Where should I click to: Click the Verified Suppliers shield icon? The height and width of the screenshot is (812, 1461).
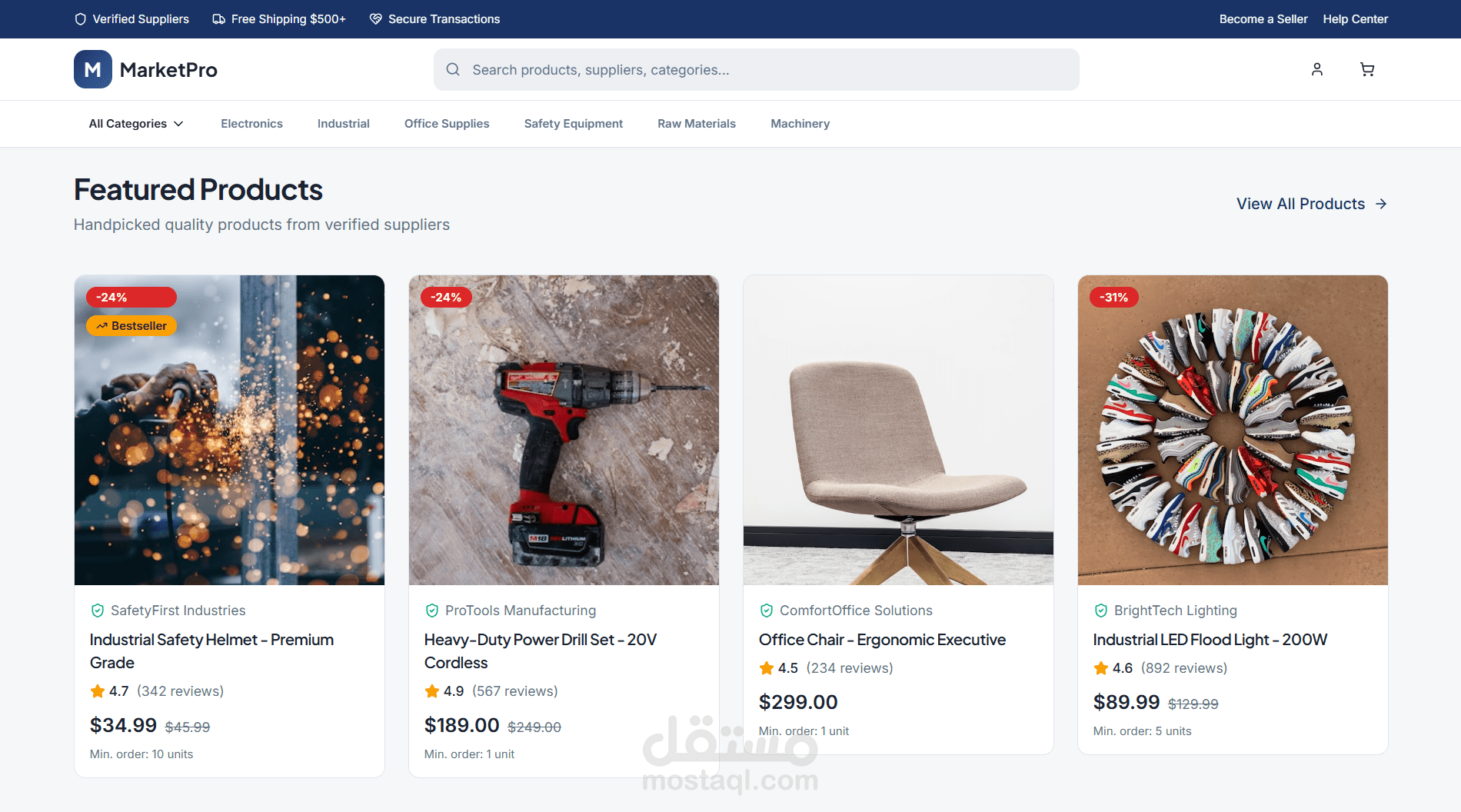[80, 19]
